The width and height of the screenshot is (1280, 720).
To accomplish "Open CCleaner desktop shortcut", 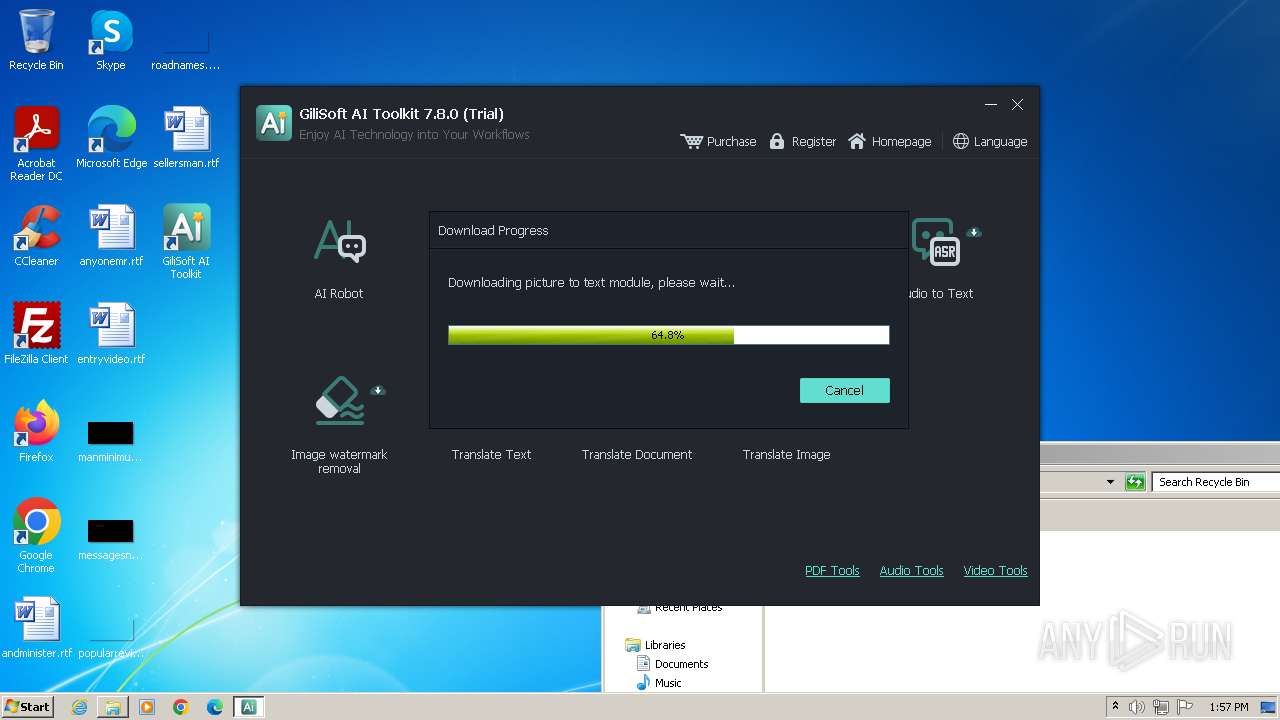I will tap(36, 236).
